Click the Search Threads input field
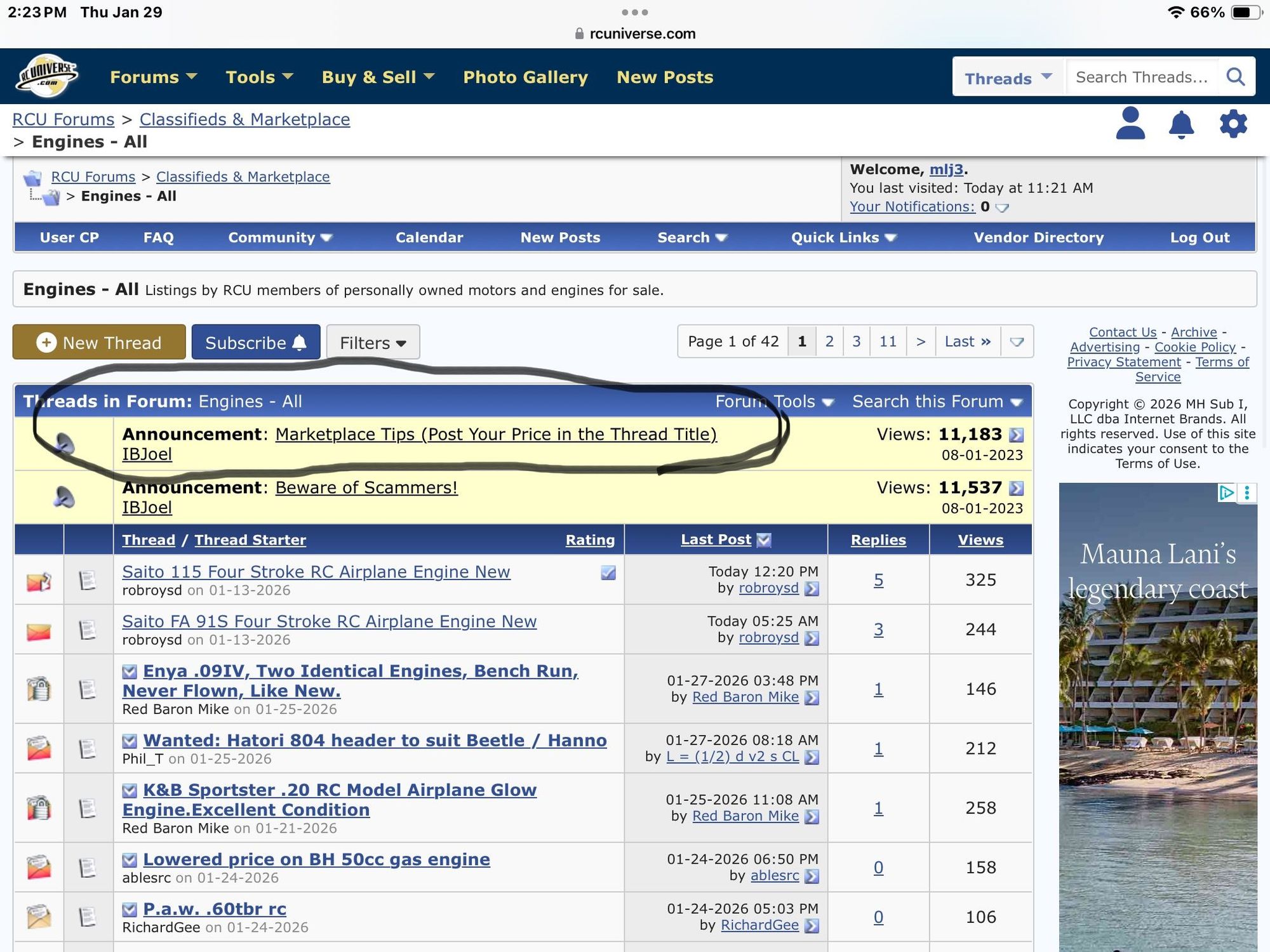The image size is (1270, 952). pyautogui.click(x=1142, y=77)
